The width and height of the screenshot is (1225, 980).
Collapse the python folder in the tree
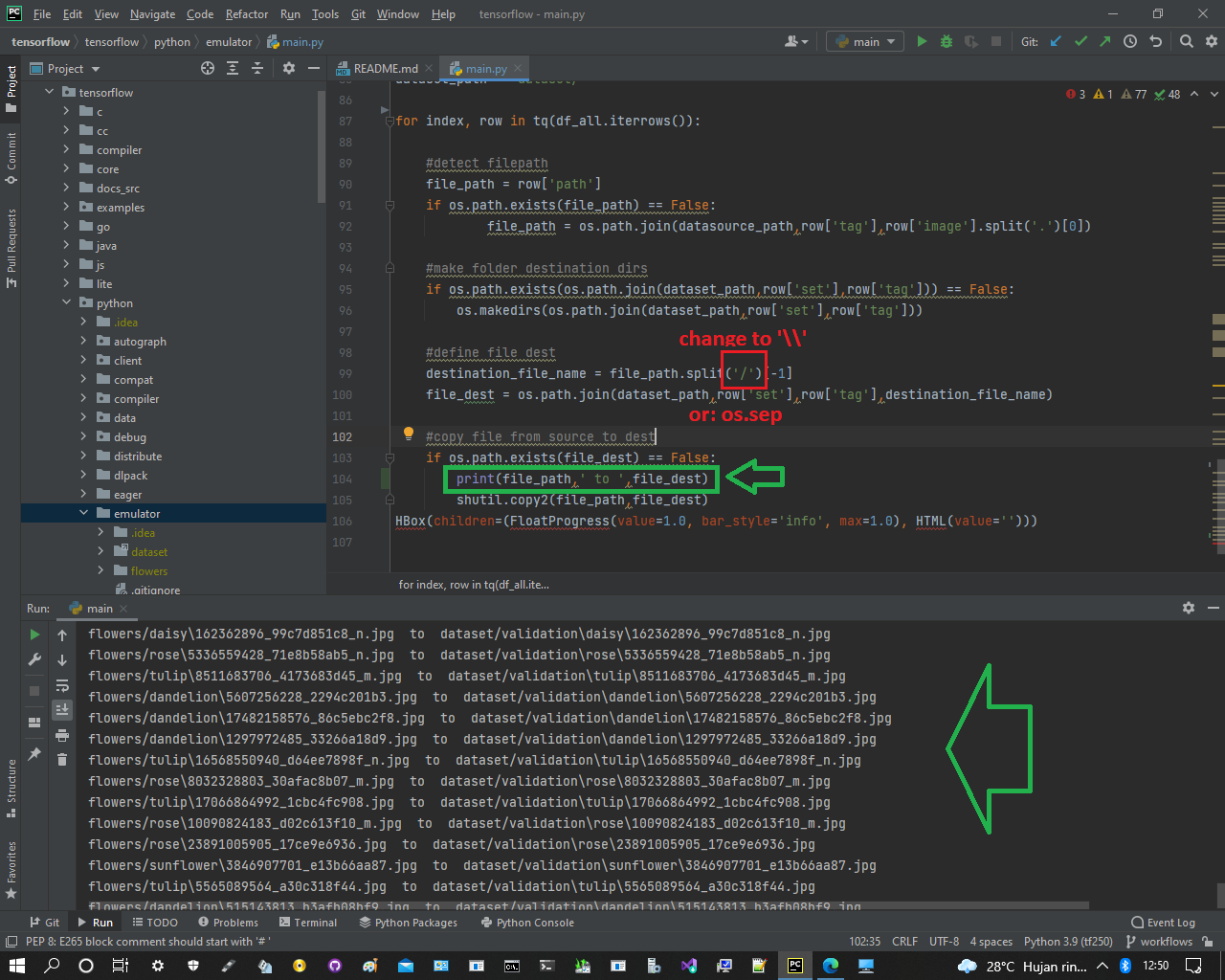[66, 302]
